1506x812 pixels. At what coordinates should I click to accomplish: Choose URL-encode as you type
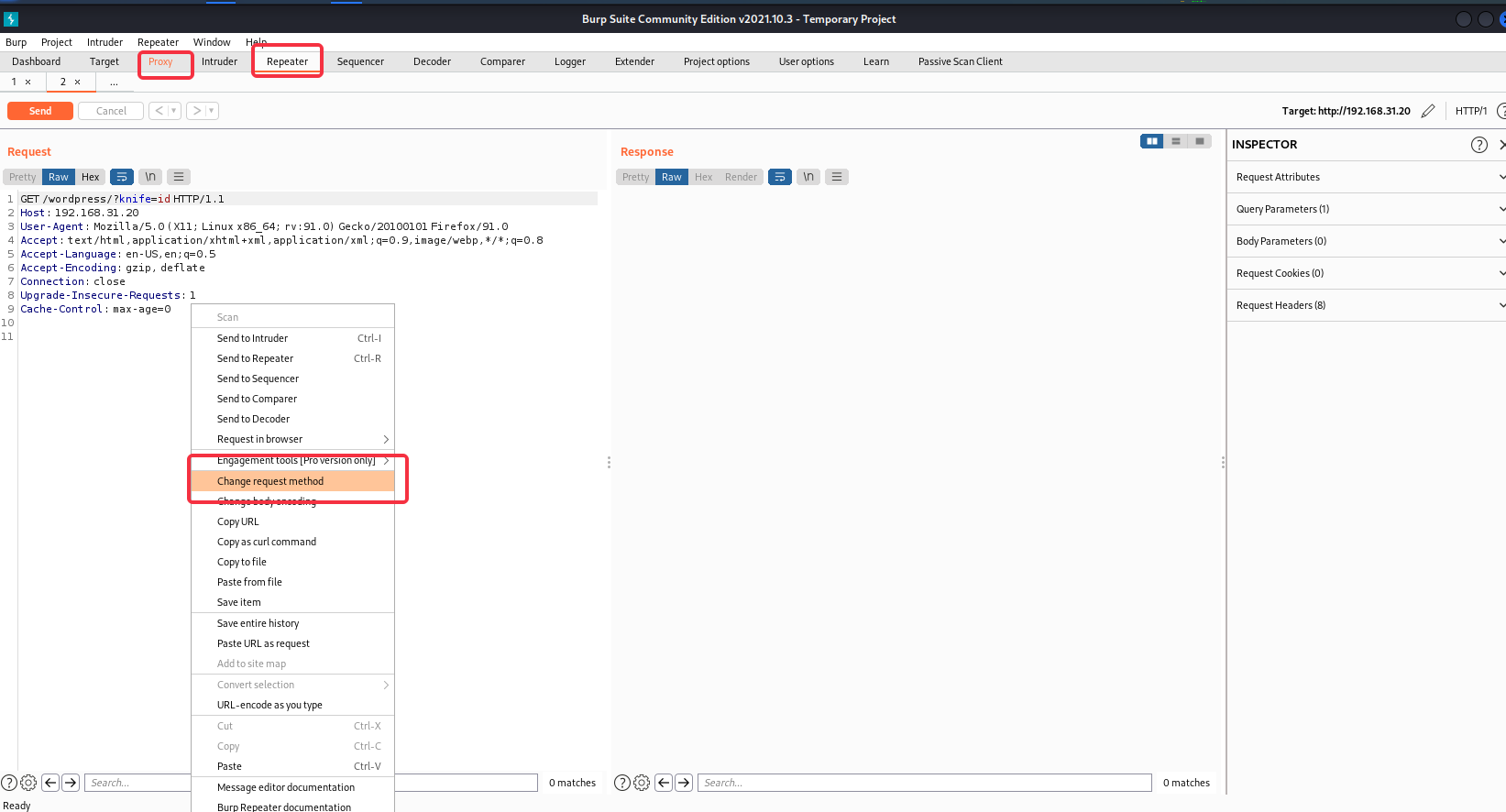[x=292, y=705]
